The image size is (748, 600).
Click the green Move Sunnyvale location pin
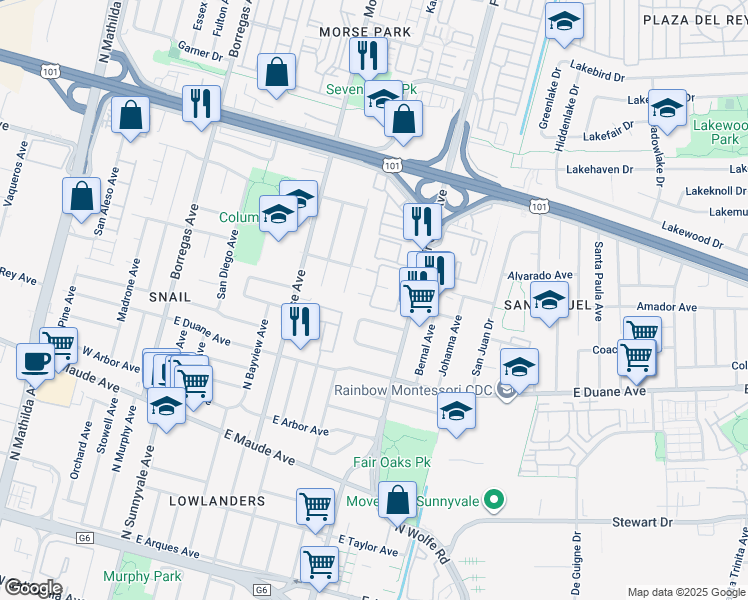coord(495,501)
